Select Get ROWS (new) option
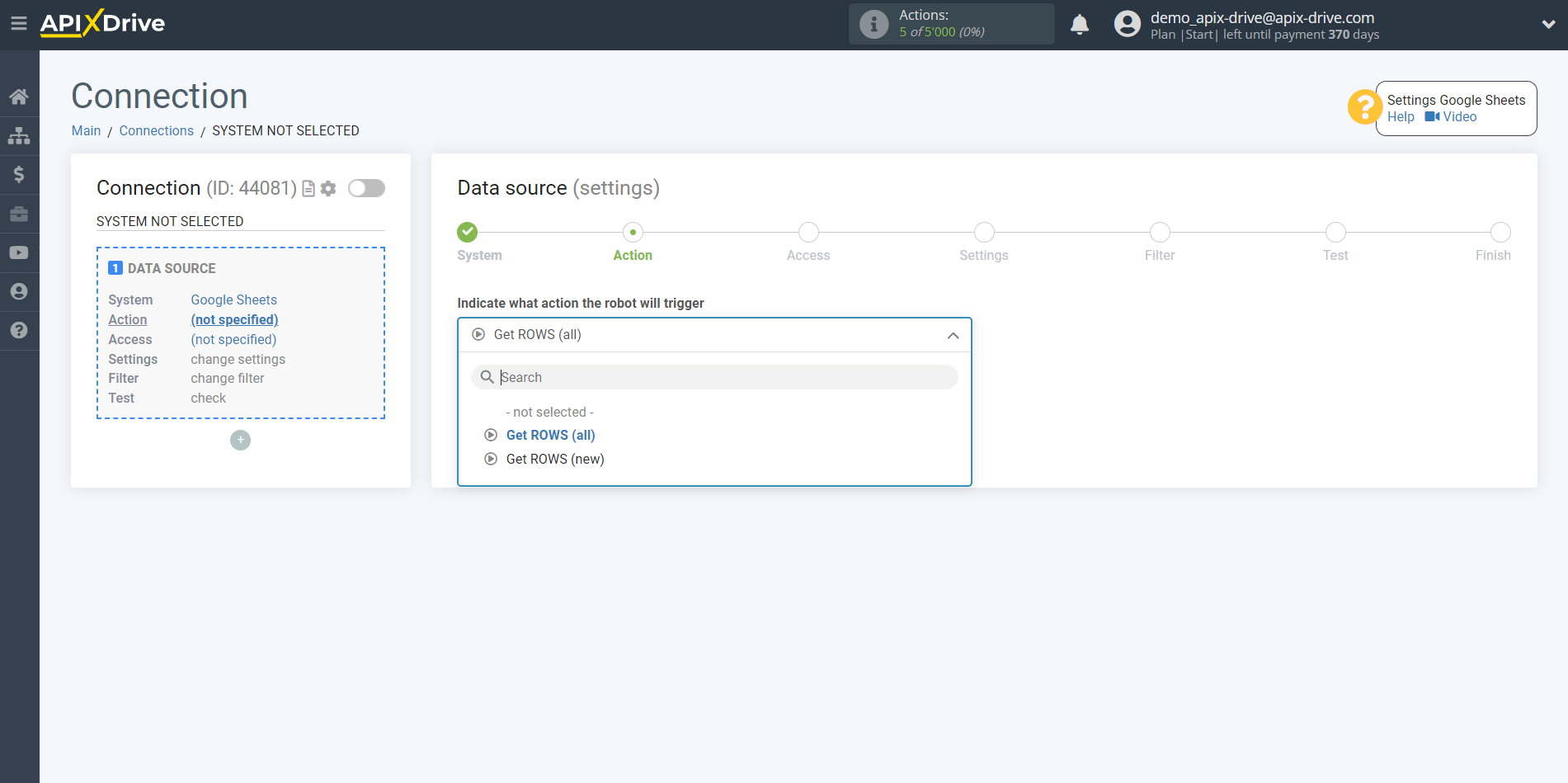Screen dimensions: 1568x783 tap(555, 459)
